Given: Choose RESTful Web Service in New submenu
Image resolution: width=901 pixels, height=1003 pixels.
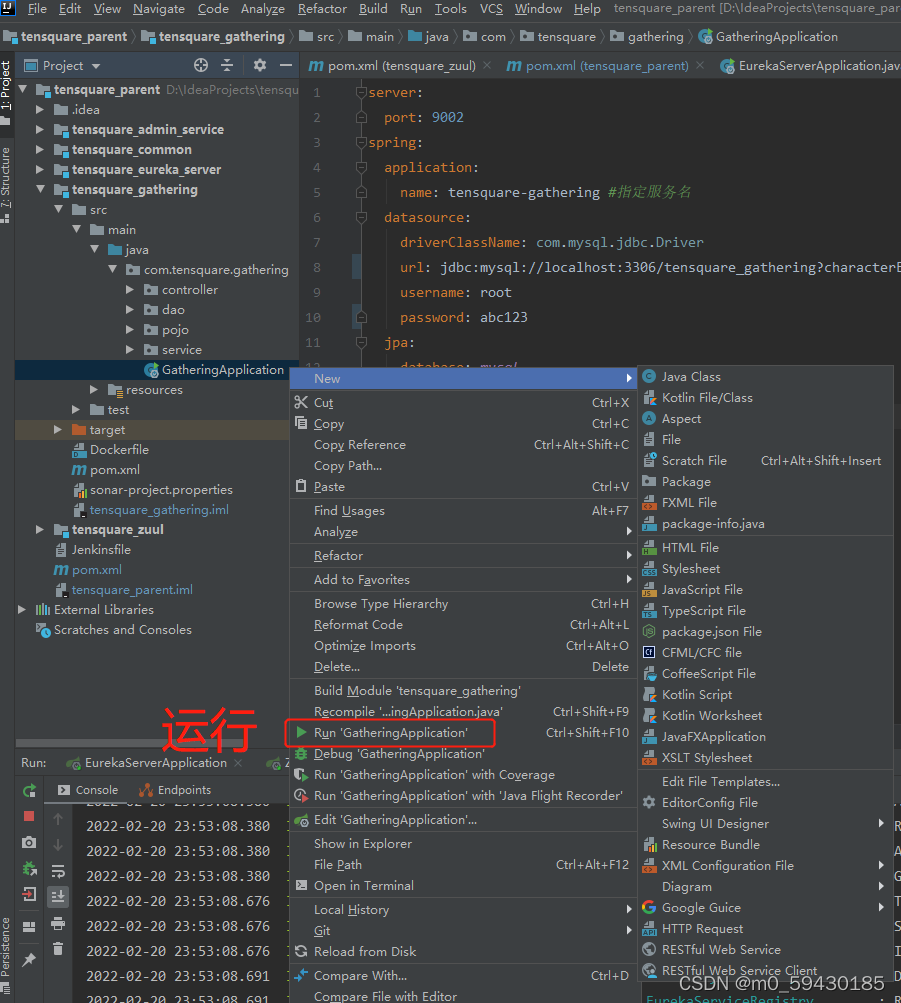Looking at the screenshot, I should click(765, 950).
